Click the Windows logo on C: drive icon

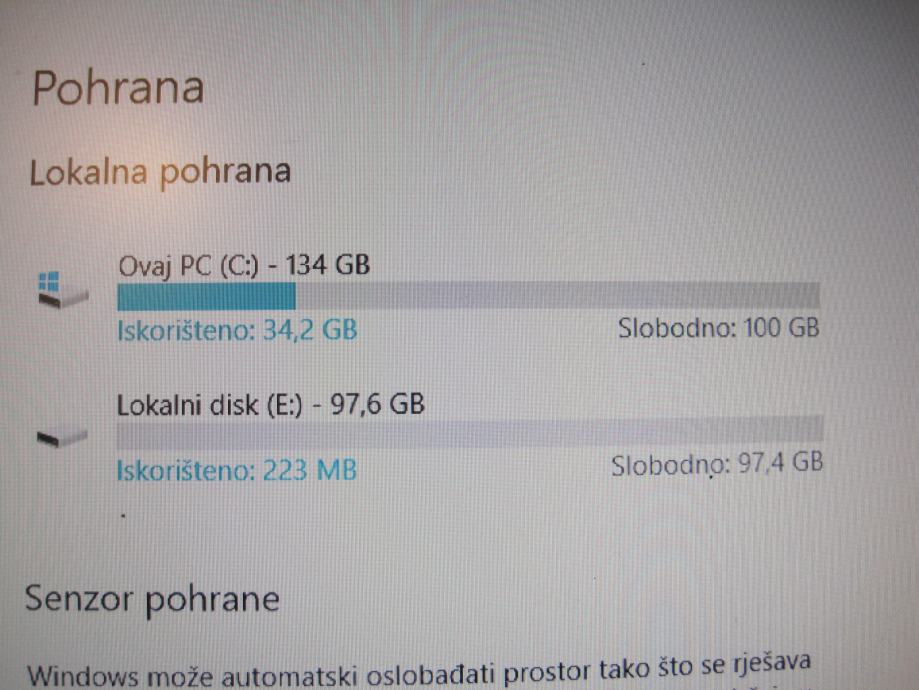[x=49, y=282]
